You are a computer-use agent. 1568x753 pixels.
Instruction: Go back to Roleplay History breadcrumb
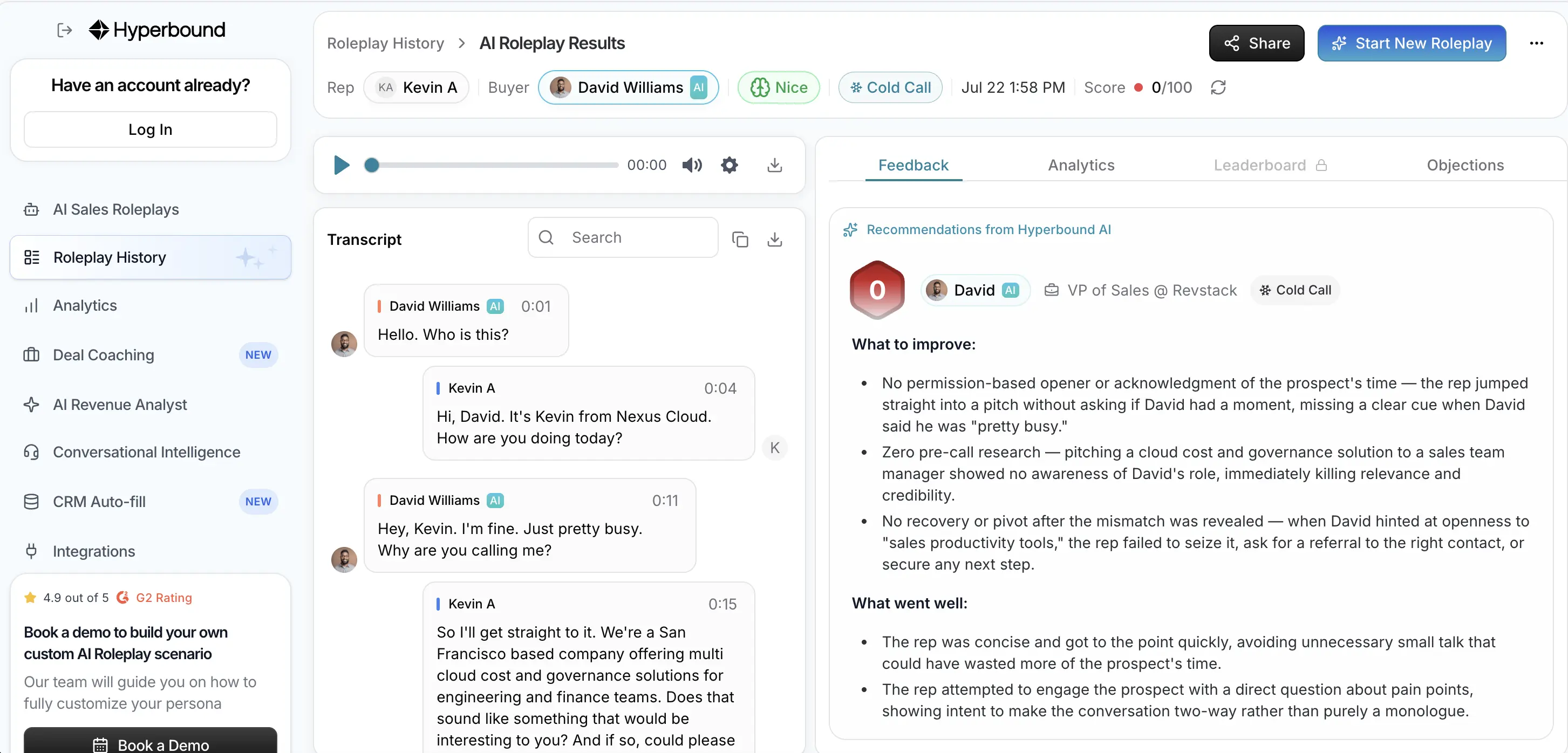coord(385,43)
